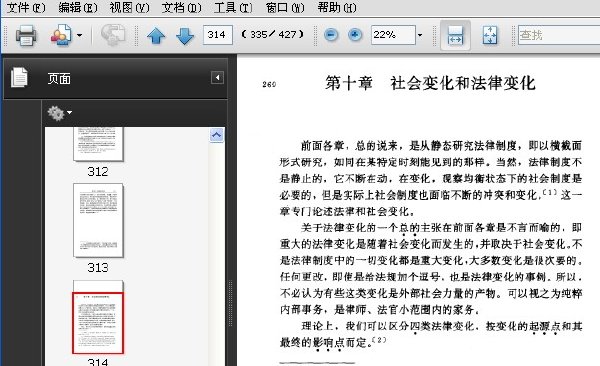Toggle fit width scrolling mode icon

pos(455,35)
